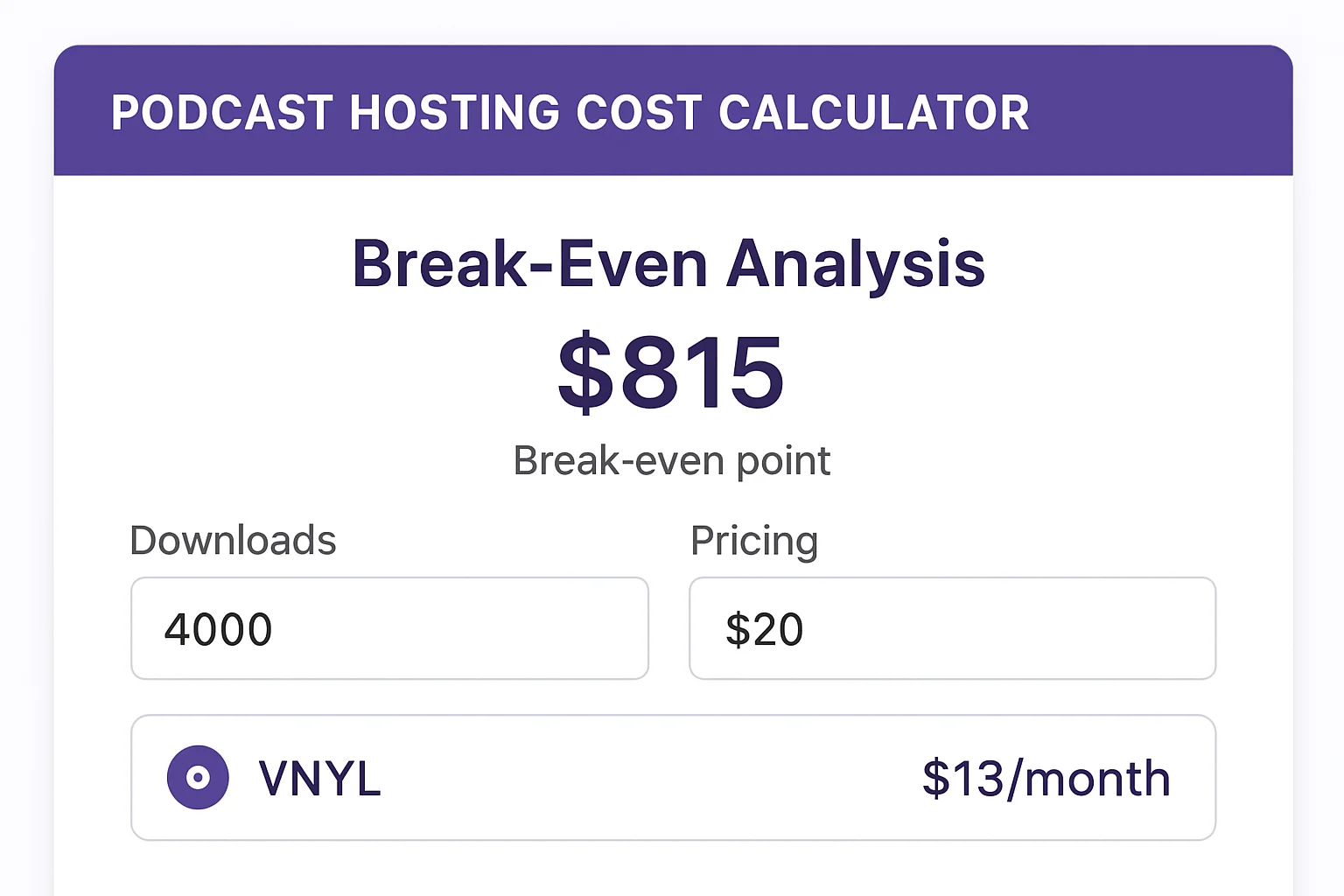Click the Downloads field label
Image resolution: width=1344 pixels, height=896 pixels.
[x=232, y=540]
